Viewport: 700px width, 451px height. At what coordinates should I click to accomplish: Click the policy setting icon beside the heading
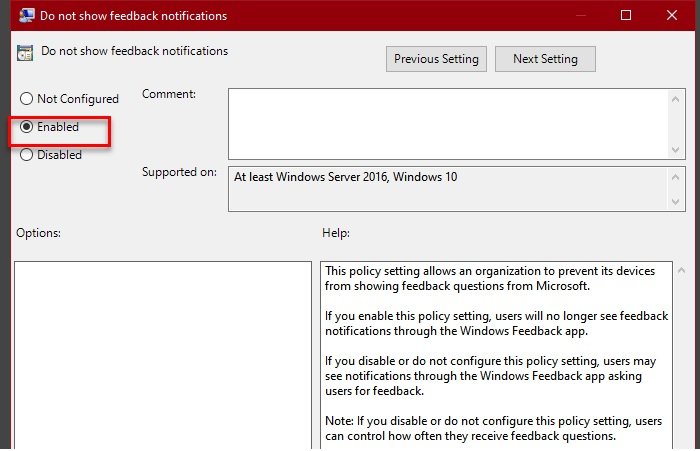[25, 53]
